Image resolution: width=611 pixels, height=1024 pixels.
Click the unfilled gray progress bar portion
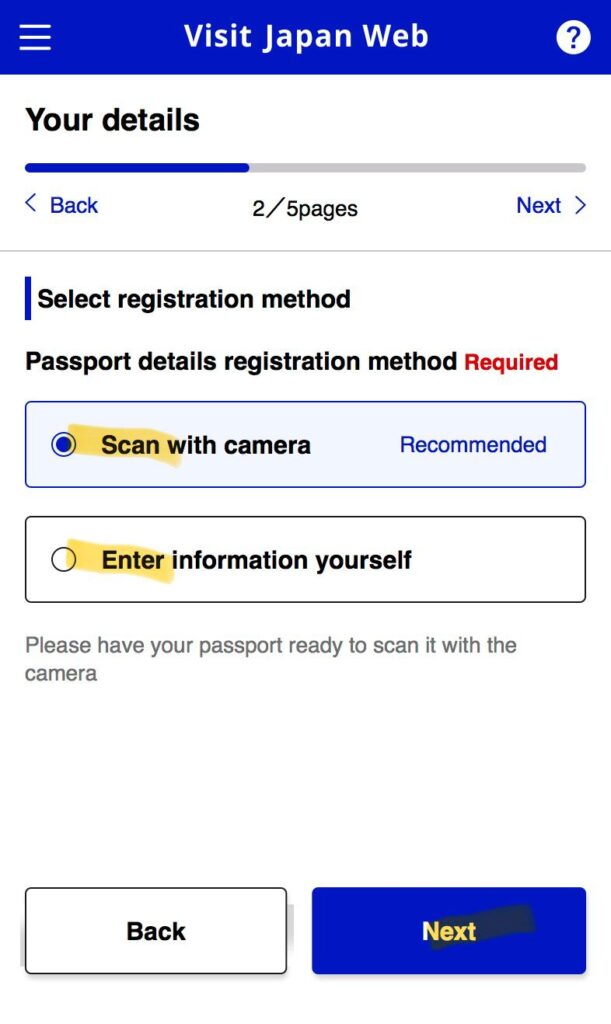point(416,168)
